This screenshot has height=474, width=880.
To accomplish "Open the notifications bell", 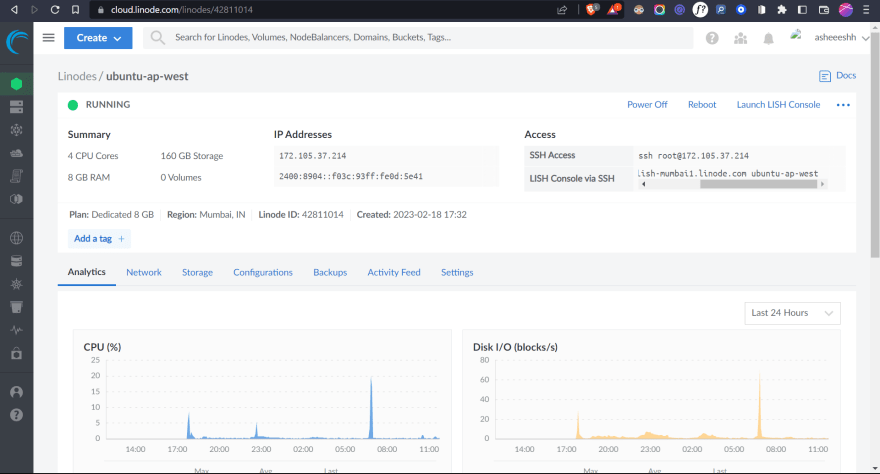I will pyautogui.click(x=768, y=38).
